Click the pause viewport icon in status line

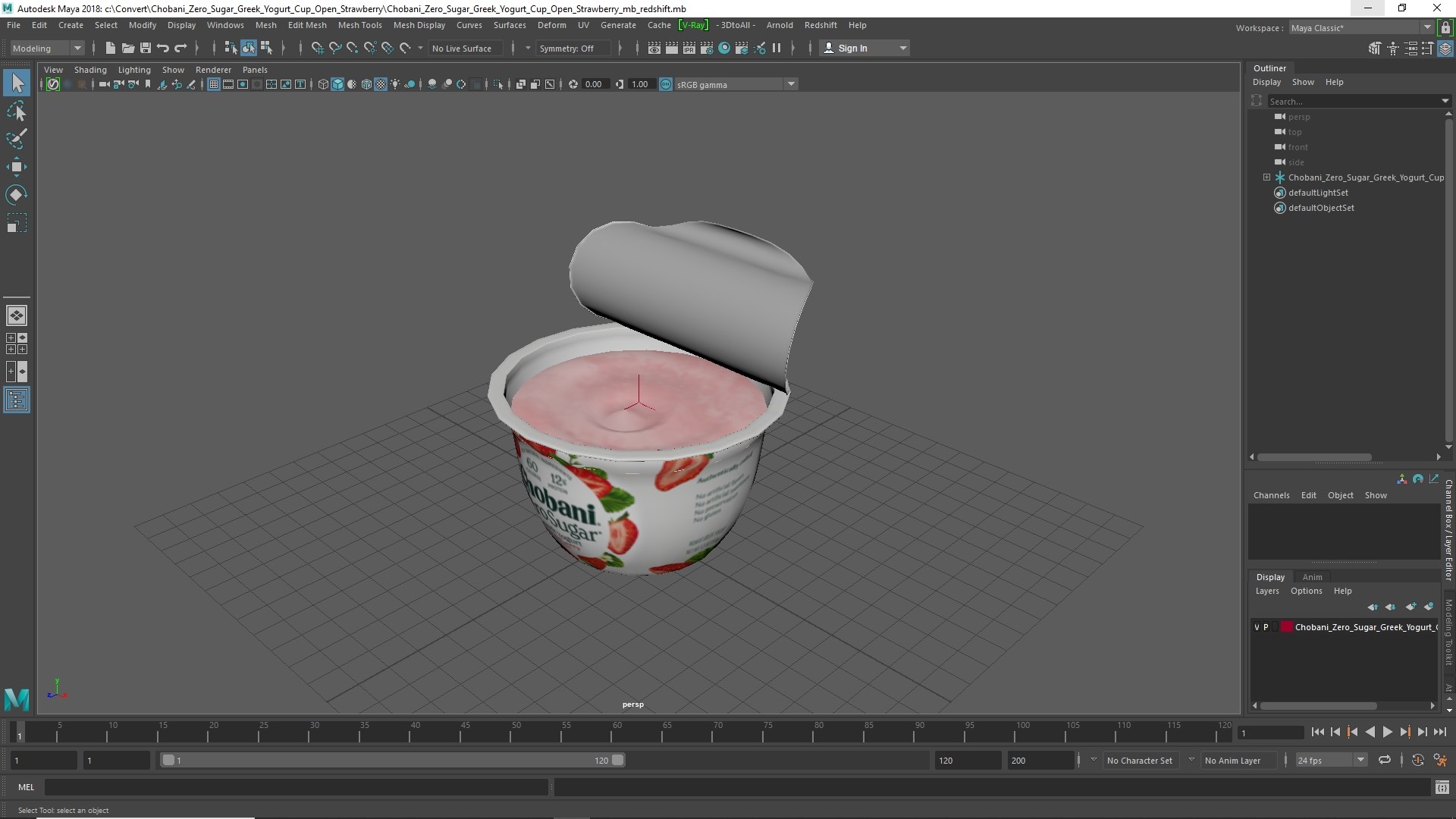pyautogui.click(x=777, y=48)
